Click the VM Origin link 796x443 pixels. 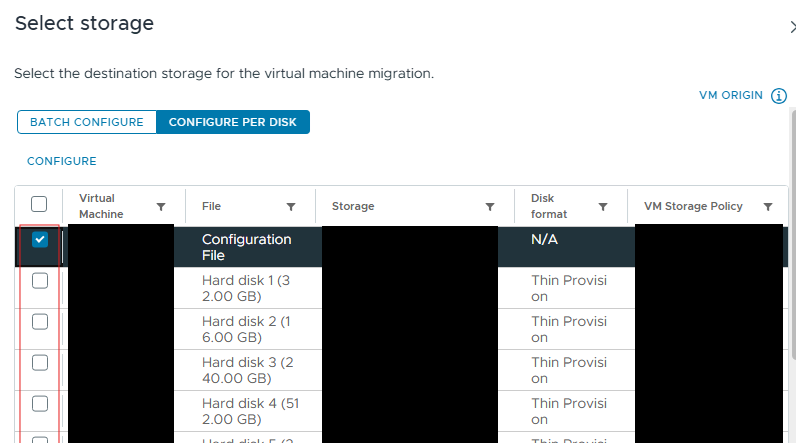tap(730, 96)
